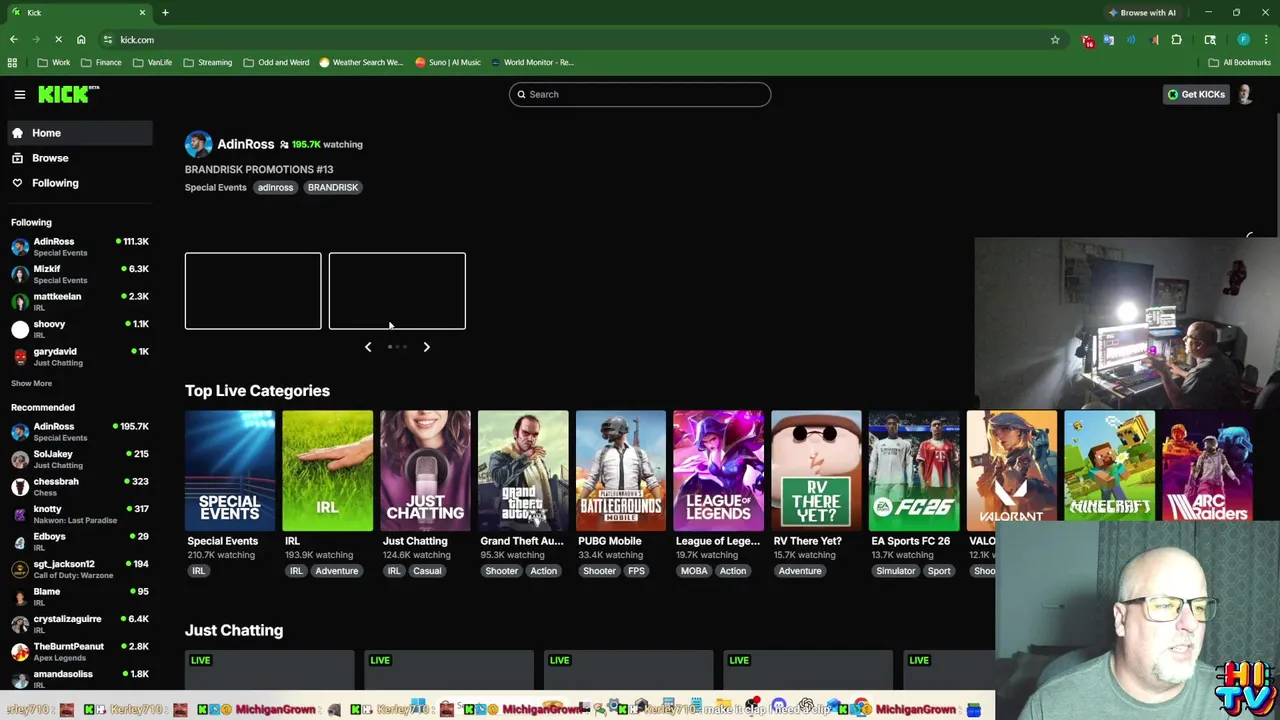Open the RV There Yet? category thumbnail
The height and width of the screenshot is (720, 1280).
[x=816, y=470]
